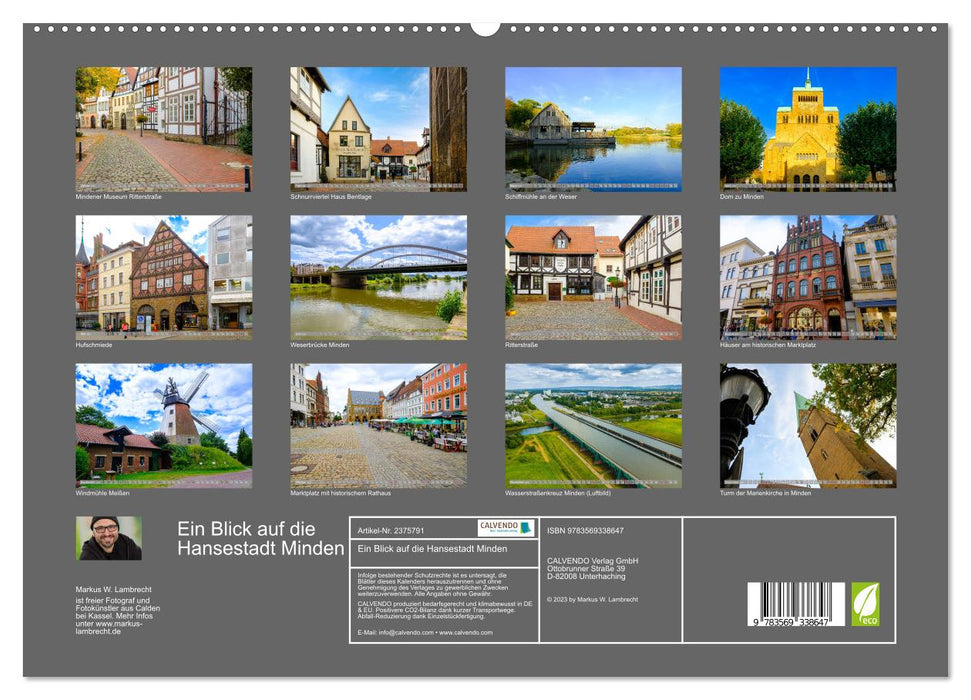Click the caption 'Hufschmiede'
Screen dimensions: 971x700
point(94,345)
